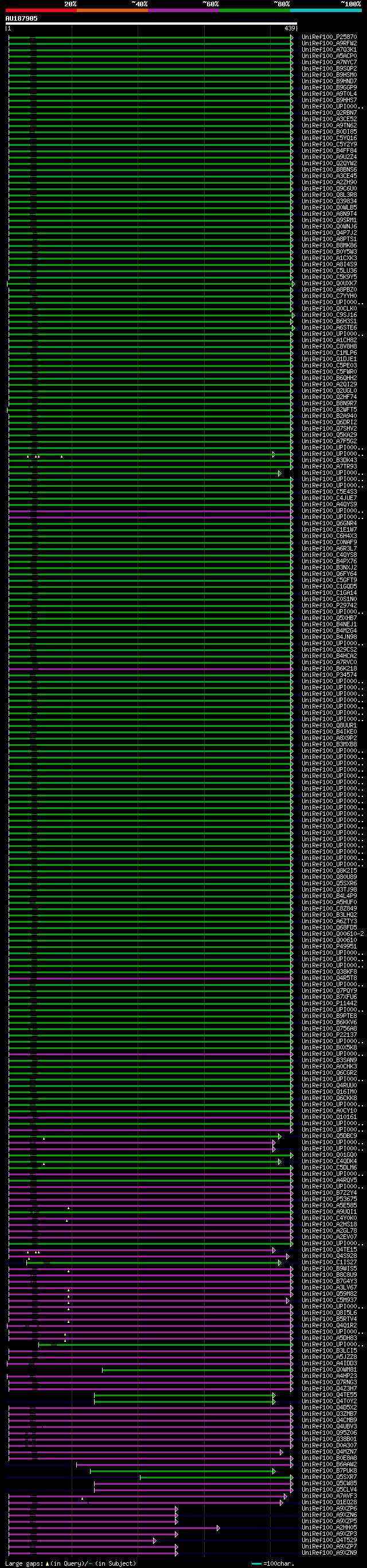This screenshot has height=1568, width=367.
Task: Click the green ~80% legend bar
Action: point(254,10)
